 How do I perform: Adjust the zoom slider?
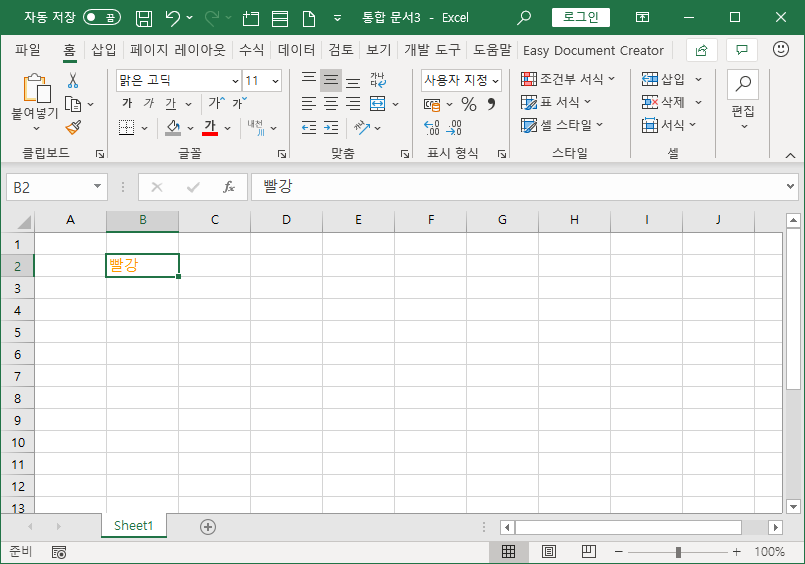point(678,552)
